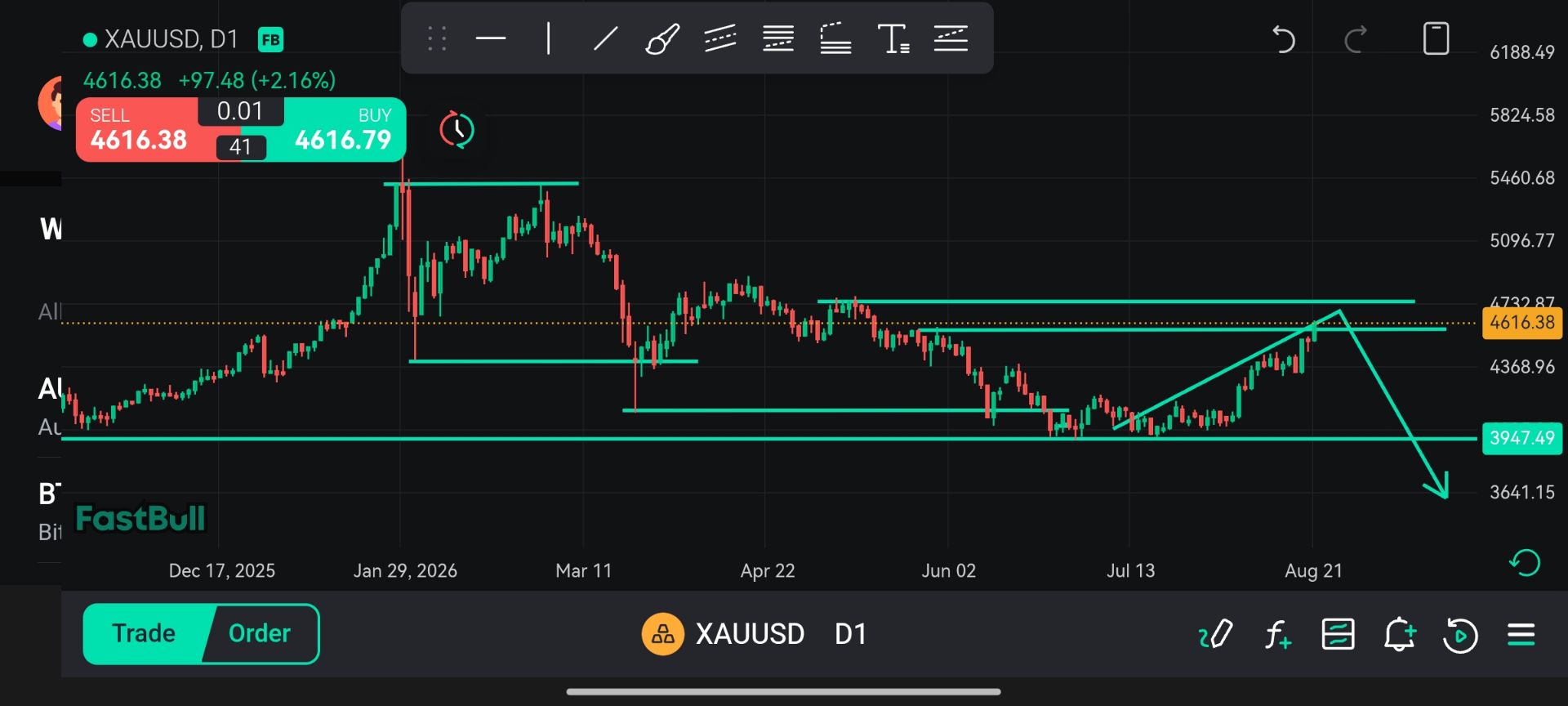1568x706 pixels.
Task: Select the Fibonacci retracement lines tool
Action: coord(778,38)
